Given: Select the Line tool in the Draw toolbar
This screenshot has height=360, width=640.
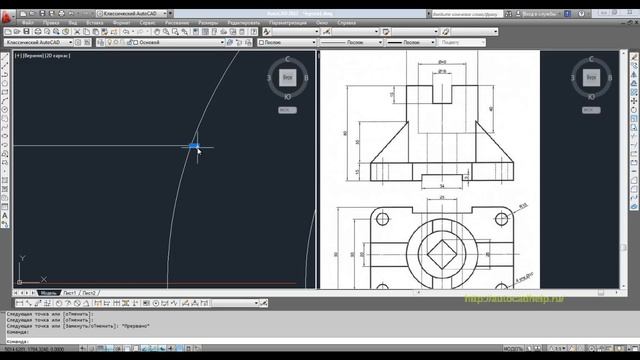Looking at the screenshot, I should click(5, 56).
